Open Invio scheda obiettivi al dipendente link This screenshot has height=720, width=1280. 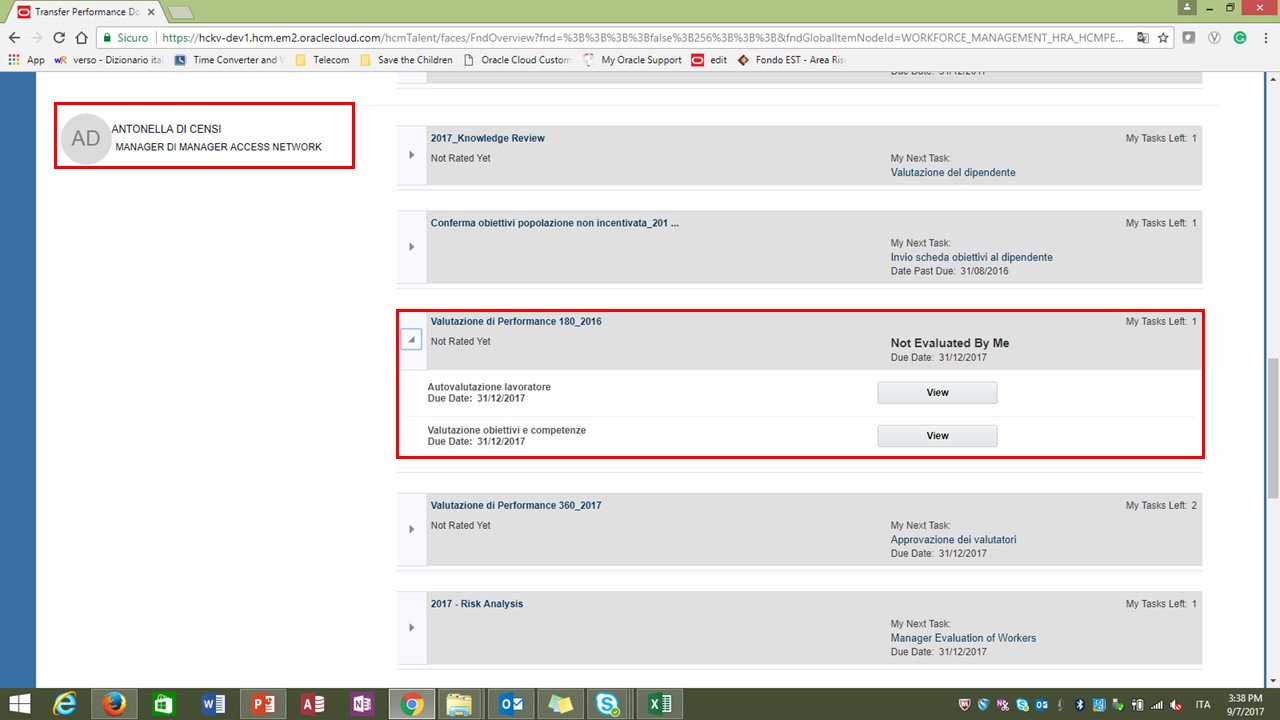pos(972,257)
